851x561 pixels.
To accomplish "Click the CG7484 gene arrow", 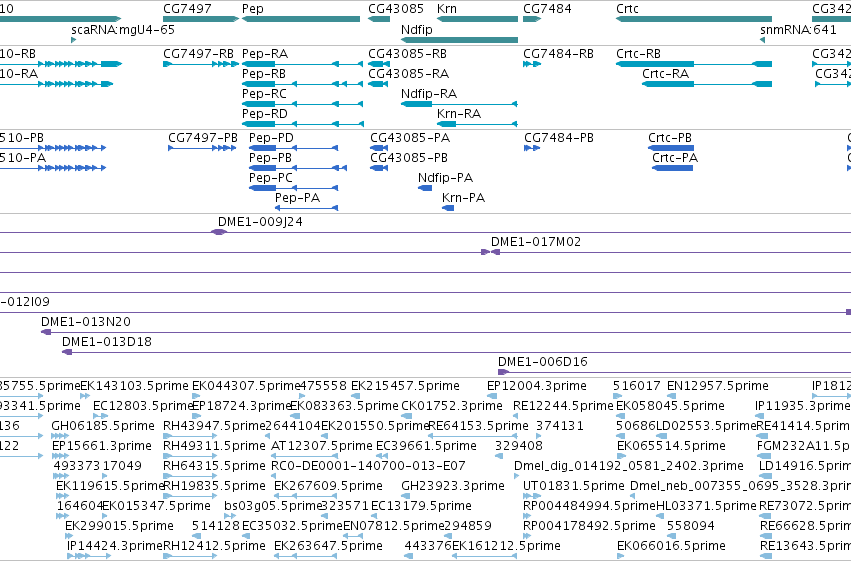I will tap(532, 19).
